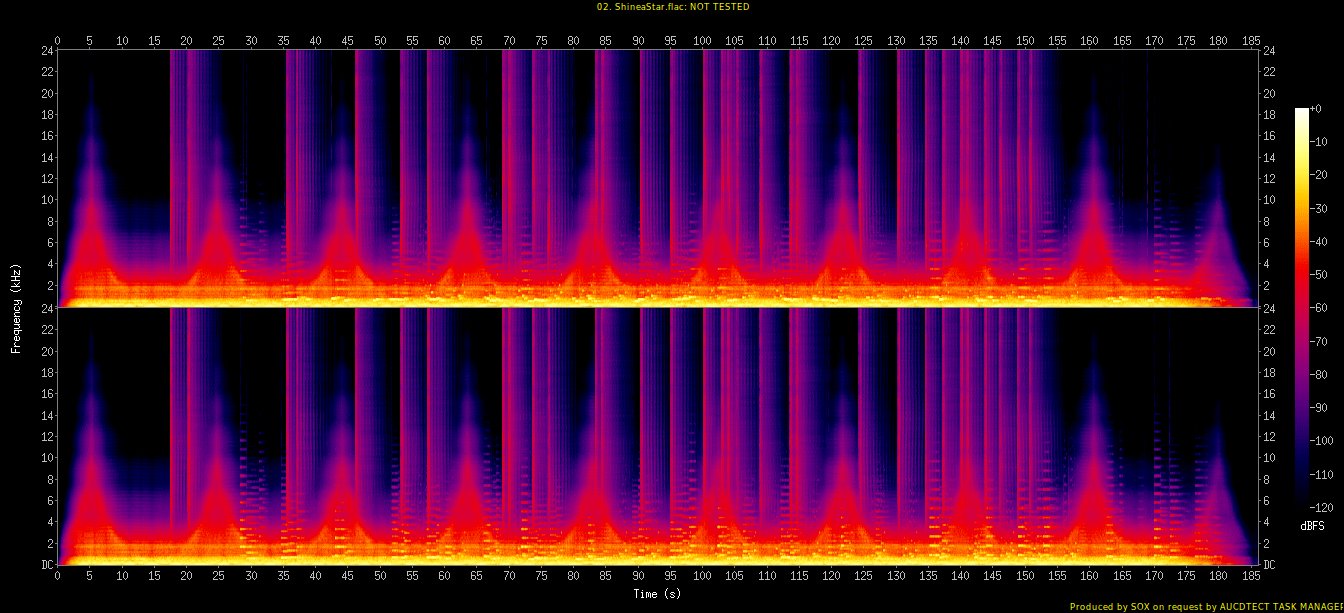Click the 12 kHz tick, upper channel left axis

point(46,179)
